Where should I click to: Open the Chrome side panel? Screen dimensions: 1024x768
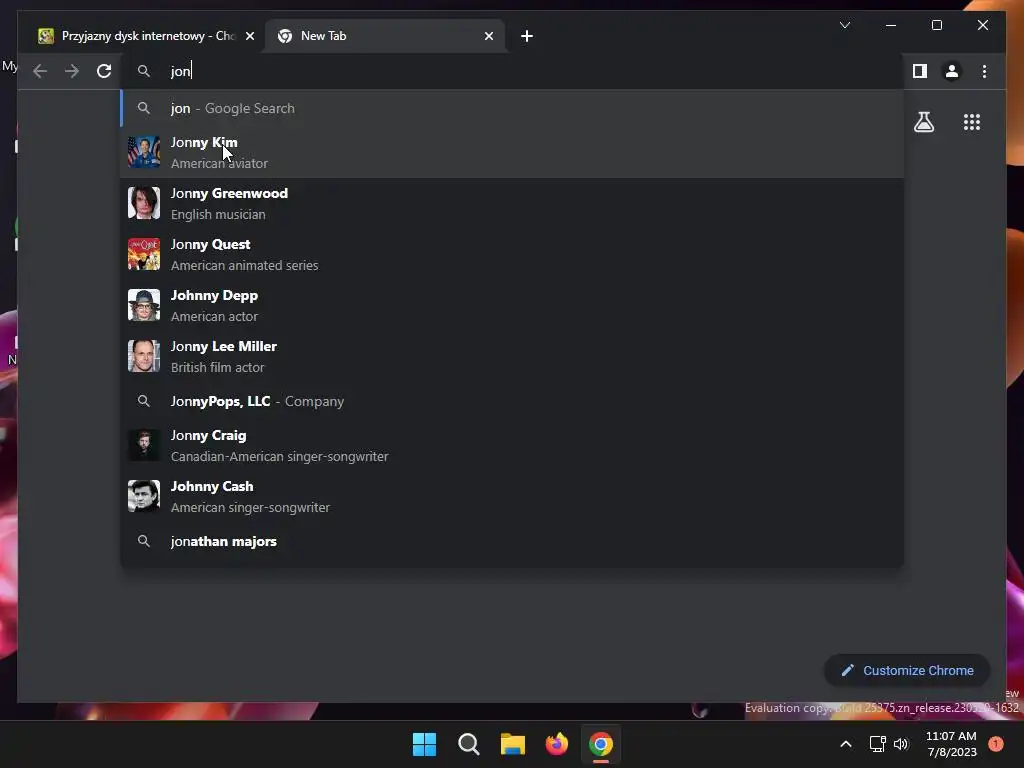pos(920,71)
